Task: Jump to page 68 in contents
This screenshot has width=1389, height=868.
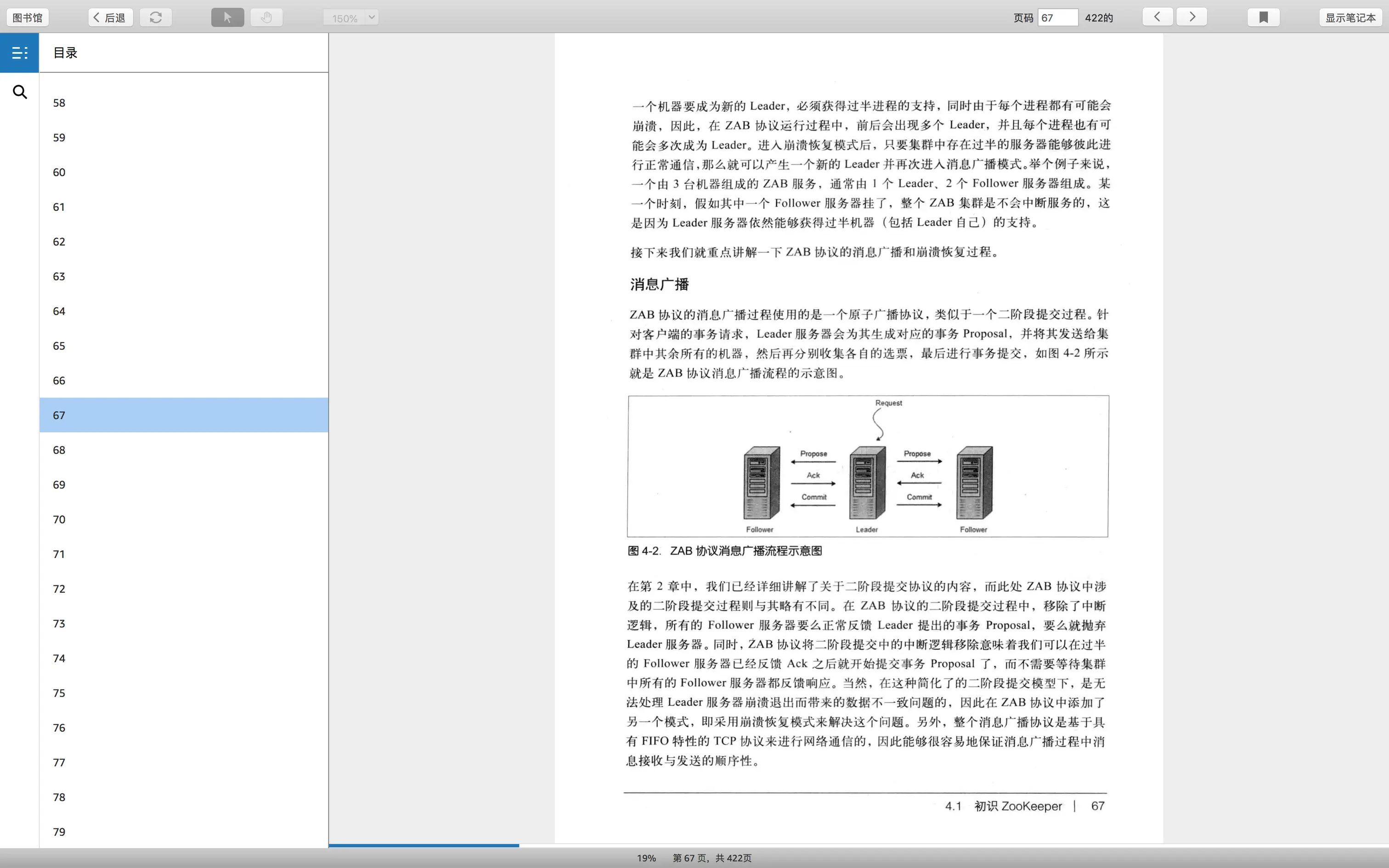Action: [x=59, y=450]
